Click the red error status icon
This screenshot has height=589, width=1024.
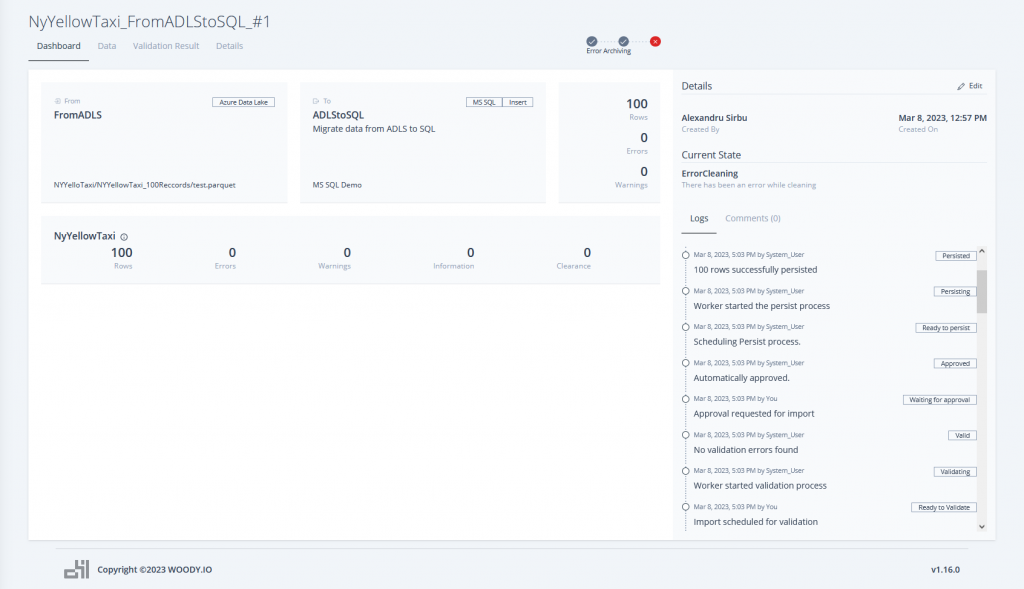(655, 41)
